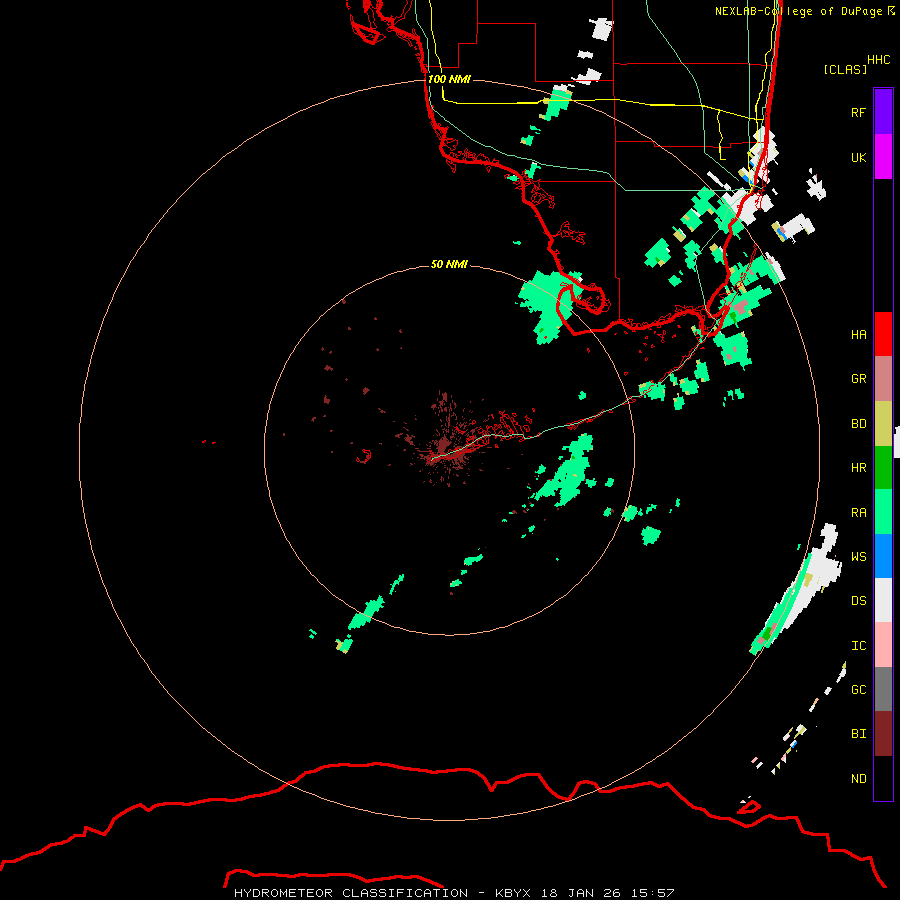Viewport: 900px width, 900px height.
Task: Click the 'WS' legend label
Action: click(x=859, y=557)
